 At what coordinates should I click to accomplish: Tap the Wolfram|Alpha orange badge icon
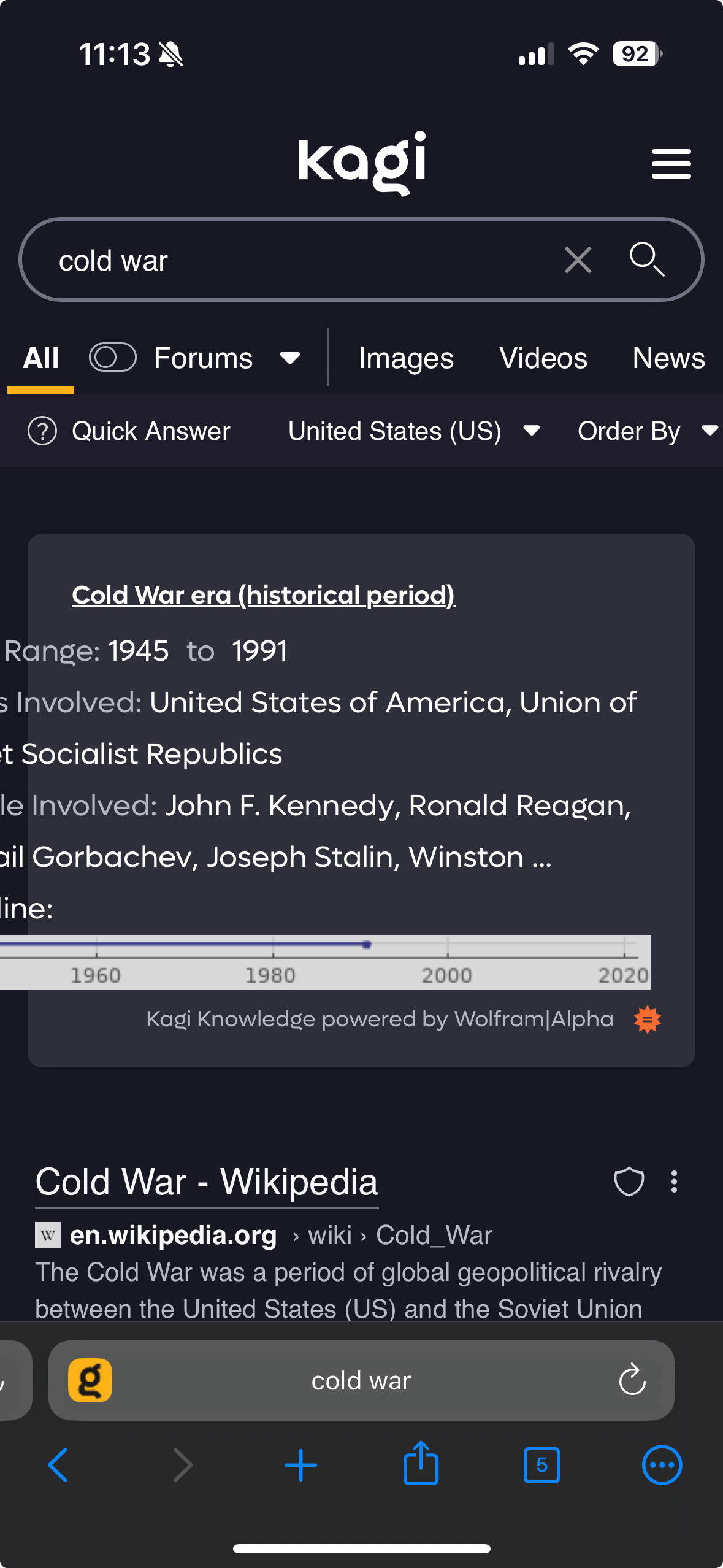click(x=647, y=1020)
